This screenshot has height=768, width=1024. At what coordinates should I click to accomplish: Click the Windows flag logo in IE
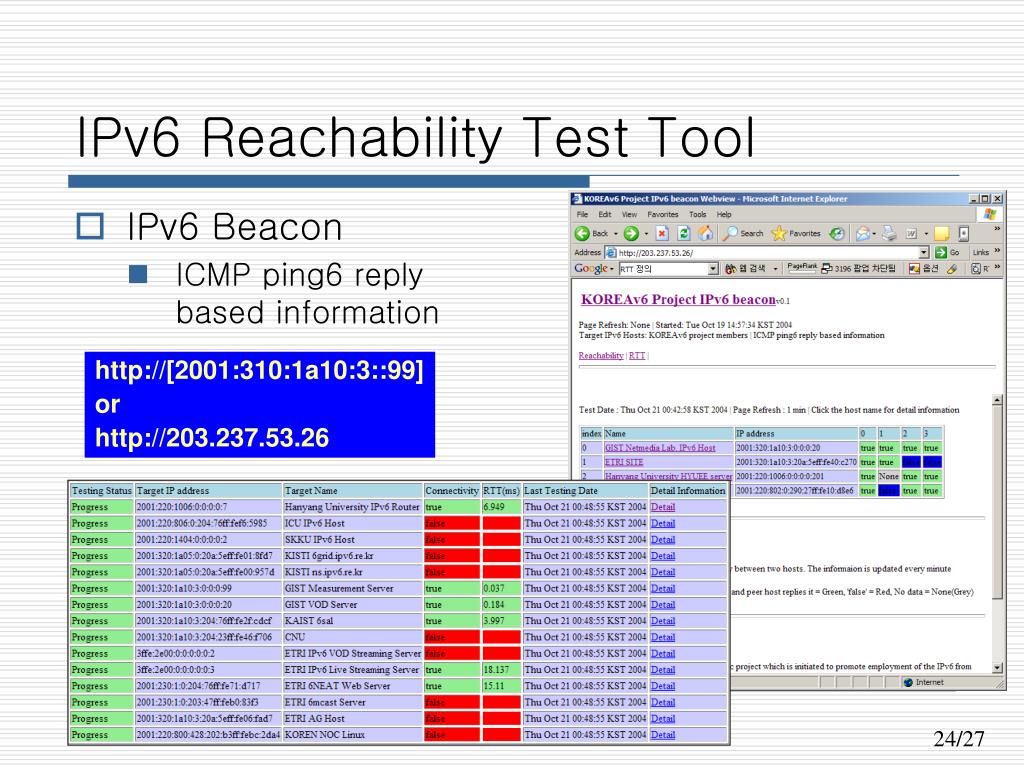click(x=989, y=215)
